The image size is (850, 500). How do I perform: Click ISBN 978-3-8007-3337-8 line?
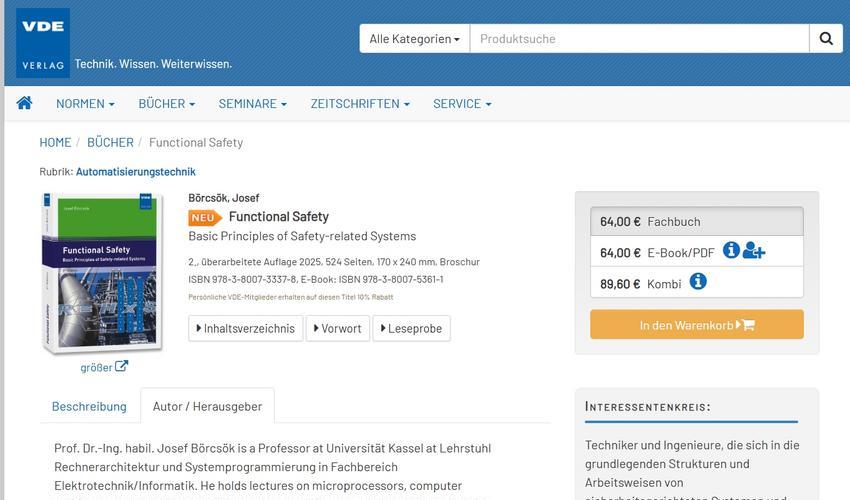[x=316, y=279]
